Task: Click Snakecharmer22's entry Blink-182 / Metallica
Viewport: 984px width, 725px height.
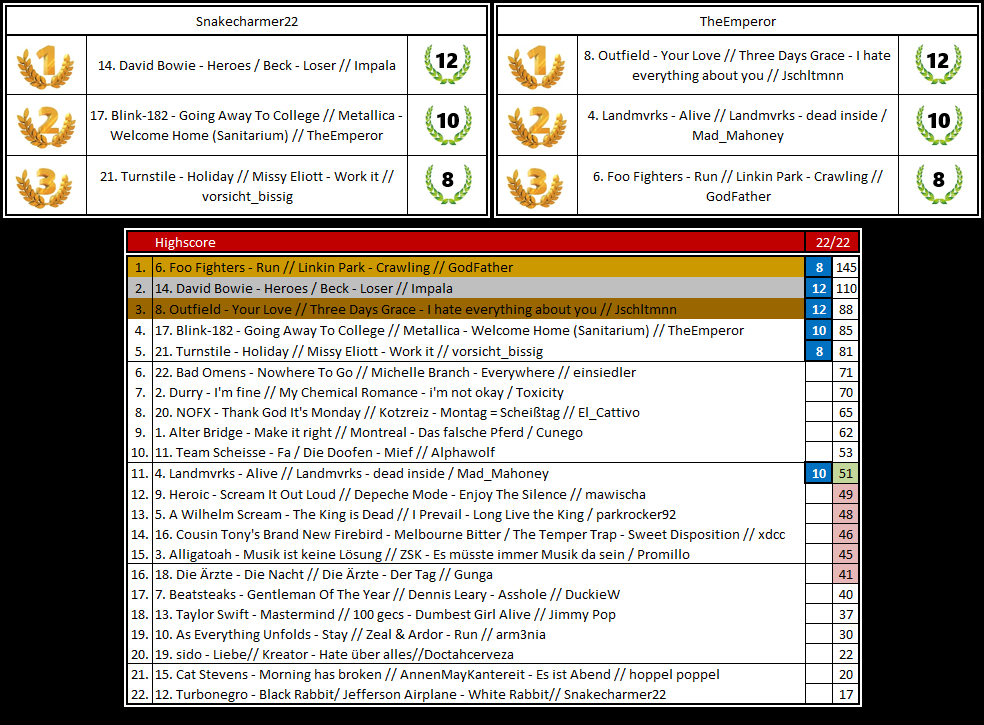Action: [x=247, y=126]
